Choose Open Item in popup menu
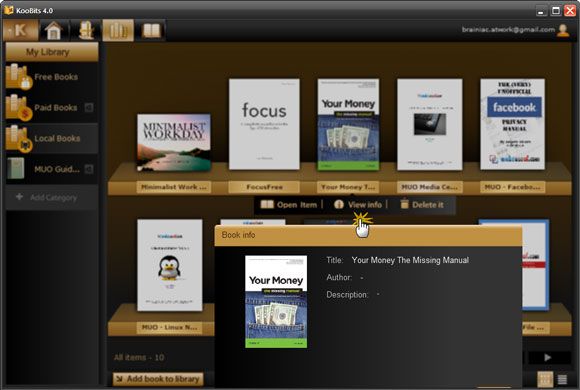The width and height of the screenshot is (580, 390). click(289, 205)
